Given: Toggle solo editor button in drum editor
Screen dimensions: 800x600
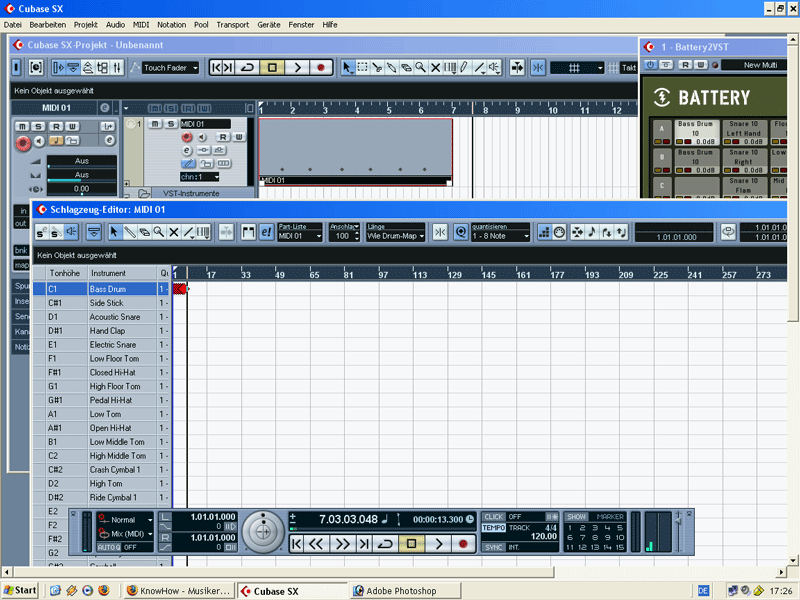Looking at the screenshot, I should pyautogui.click(x=42, y=233).
